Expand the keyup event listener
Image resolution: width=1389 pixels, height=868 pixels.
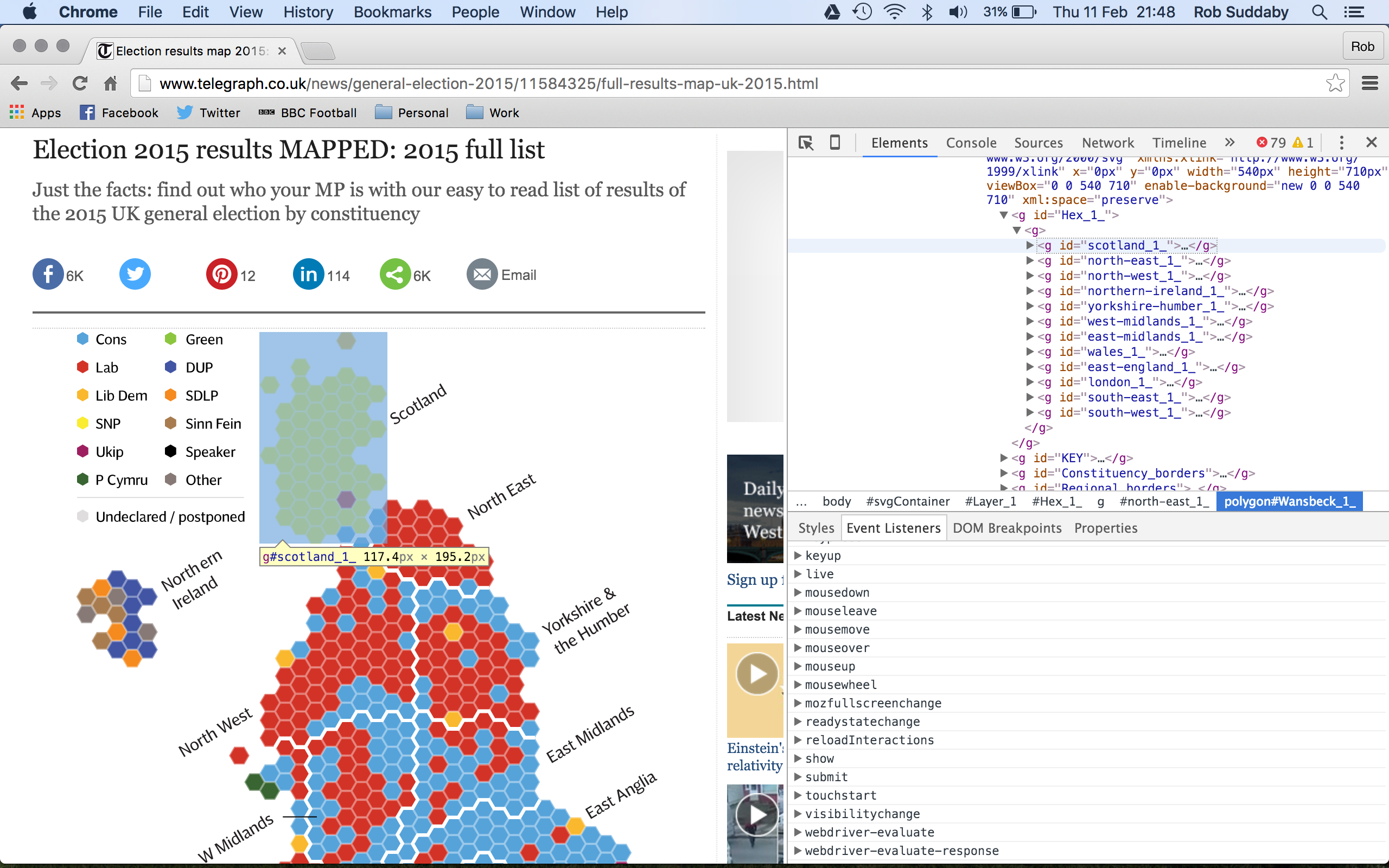798,555
